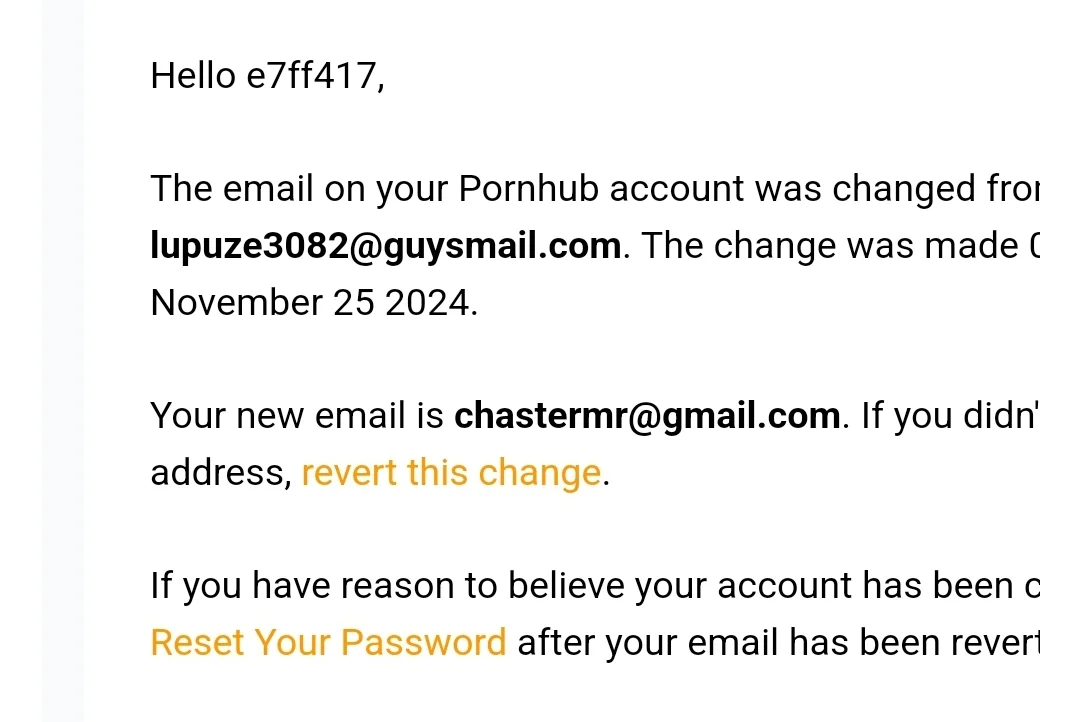Click the 'The change was made' sentence
1068x722 pixels.
coord(830,246)
